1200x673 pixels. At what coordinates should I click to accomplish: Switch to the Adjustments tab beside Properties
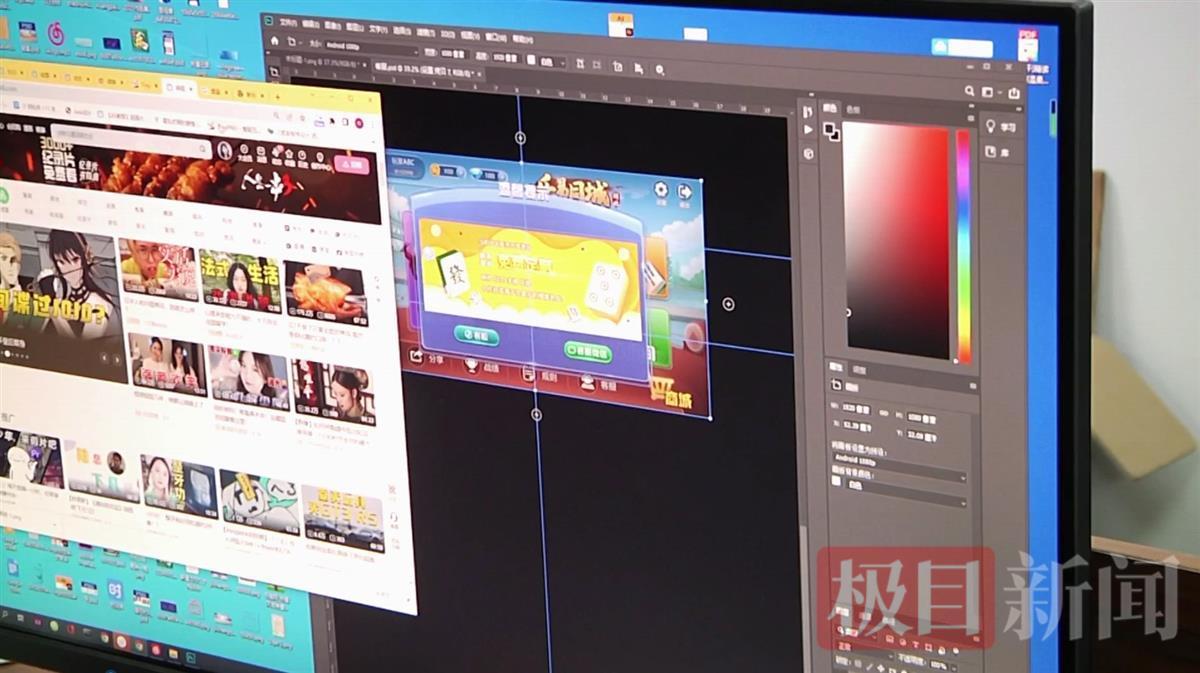point(859,370)
